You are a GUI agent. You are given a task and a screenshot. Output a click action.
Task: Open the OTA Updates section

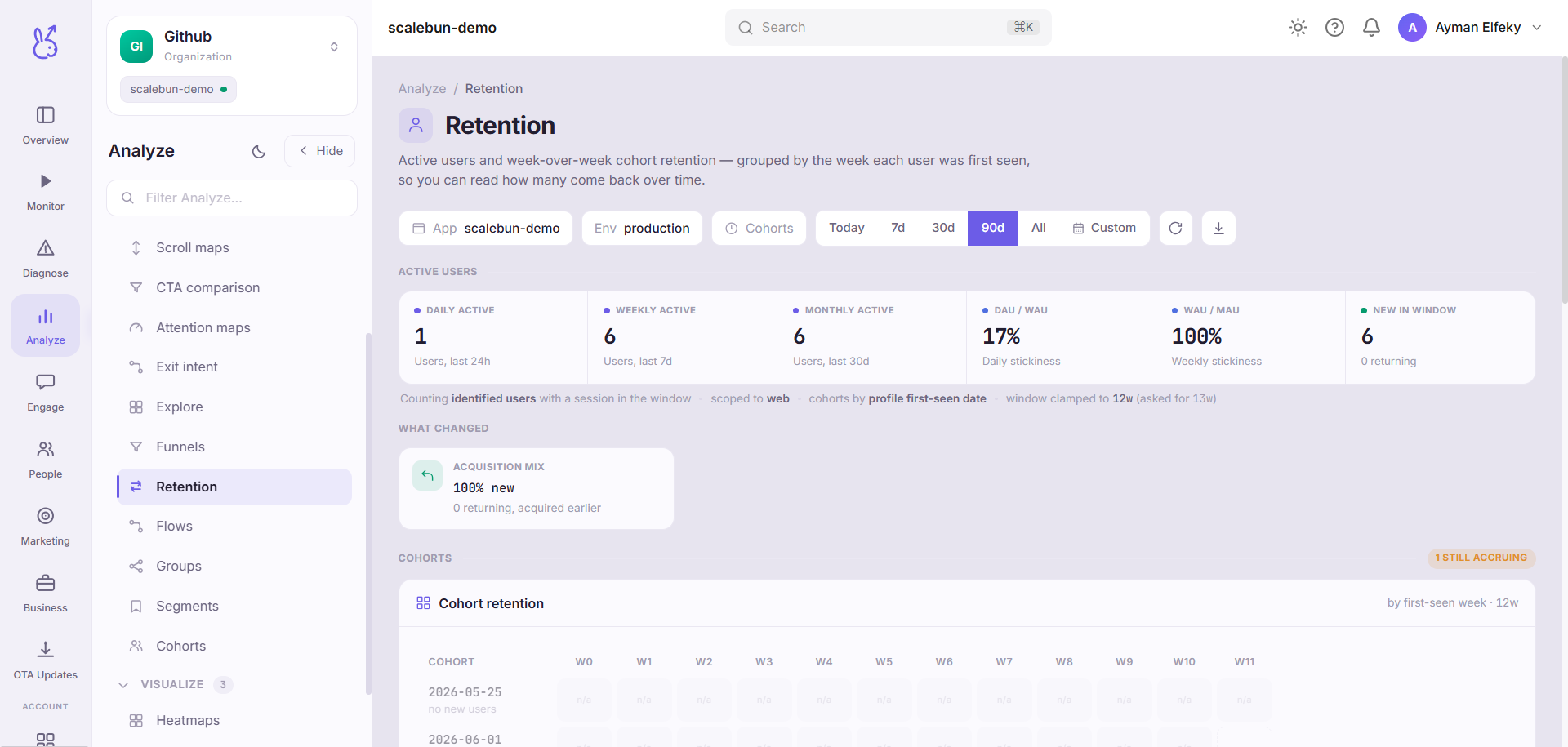[x=46, y=660]
